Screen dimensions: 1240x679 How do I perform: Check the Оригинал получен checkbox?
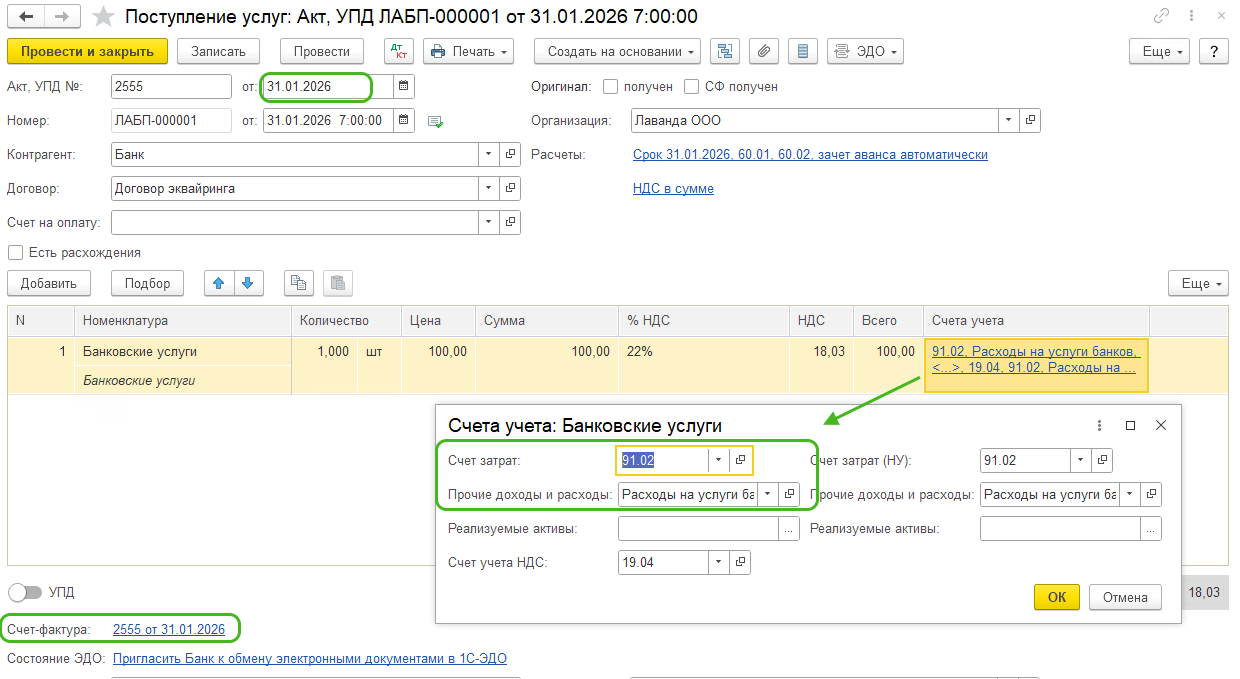(611, 87)
